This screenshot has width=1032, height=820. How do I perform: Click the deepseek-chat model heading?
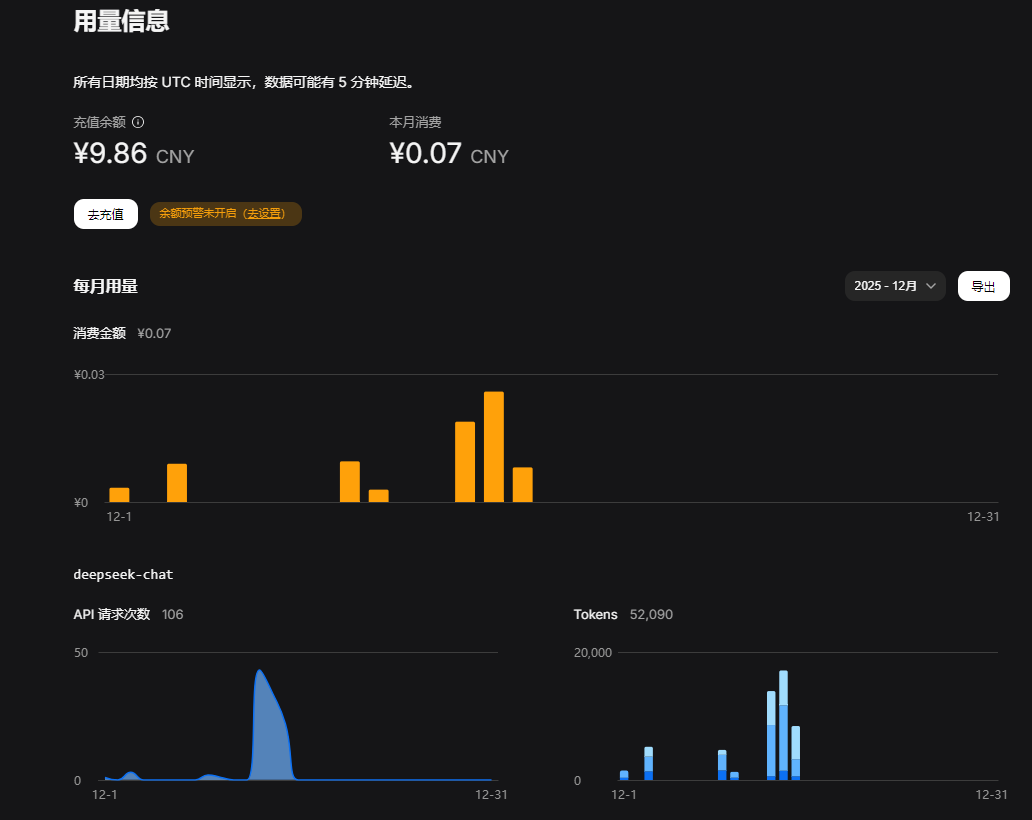[123, 574]
